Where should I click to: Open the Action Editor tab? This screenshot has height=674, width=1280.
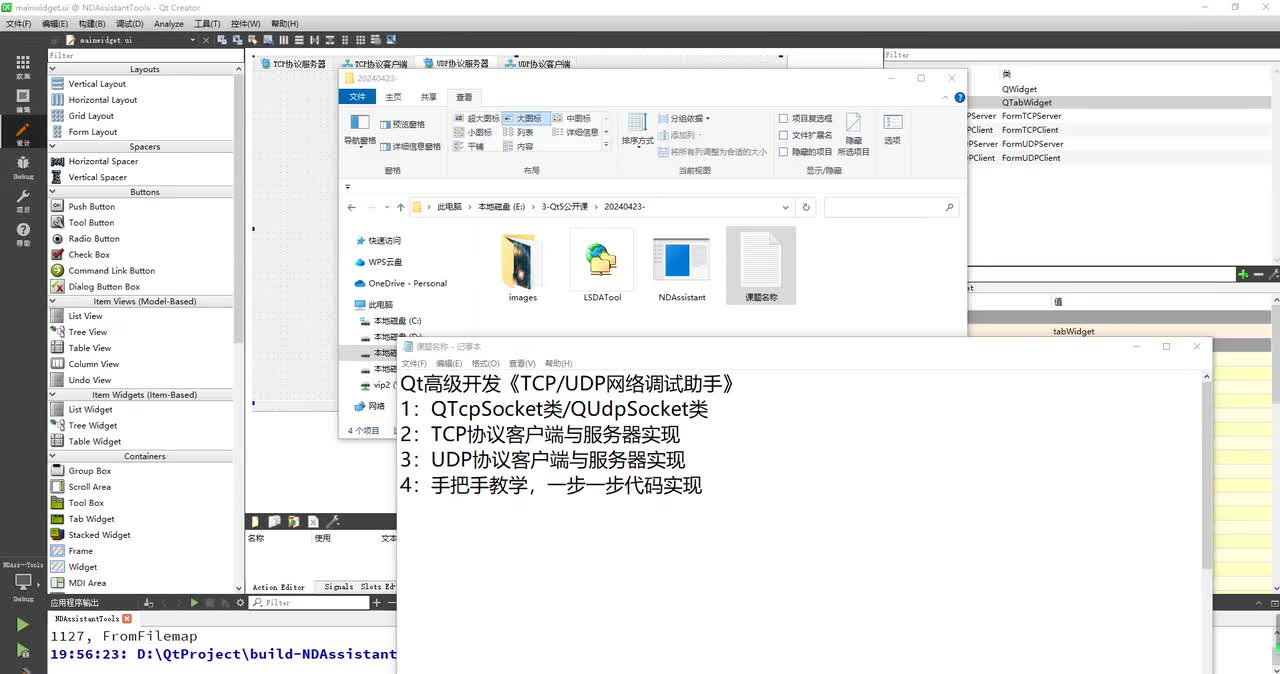(x=278, y=587)
